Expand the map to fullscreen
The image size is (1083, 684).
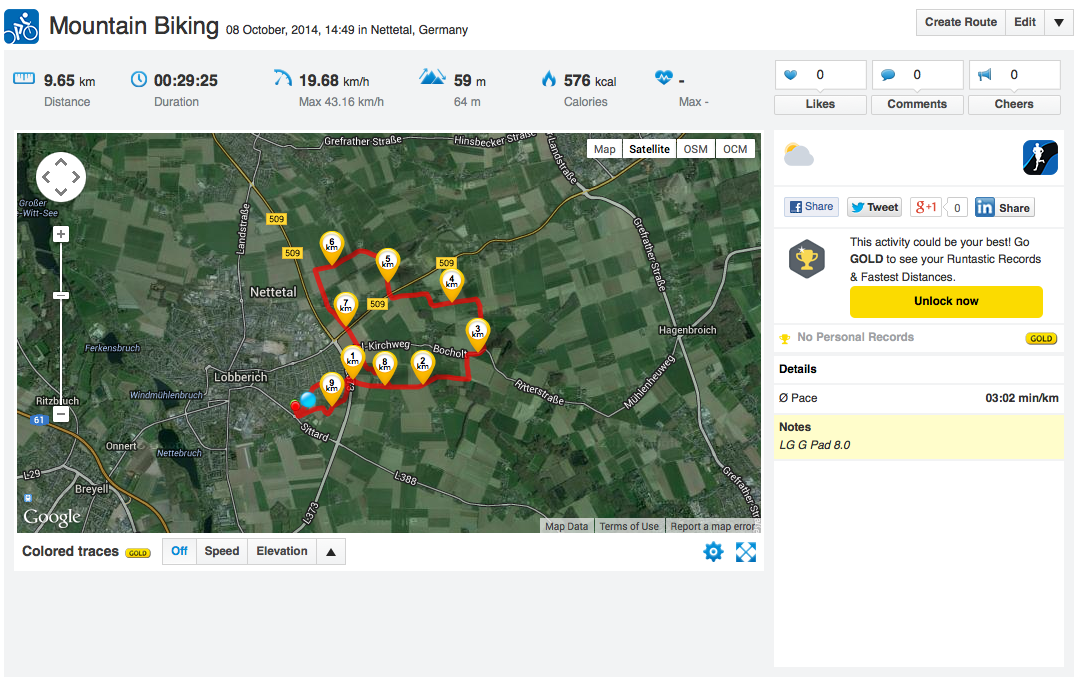[x=746, y=551]
